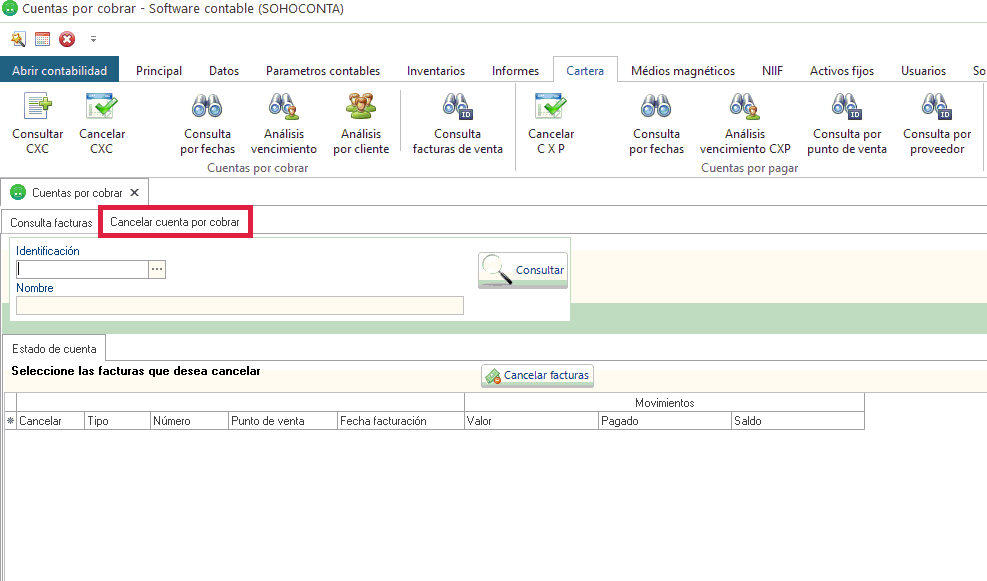Select the Consulta facturas tab
The width and height of the screenshot is (987, 581).
point(51,222)
